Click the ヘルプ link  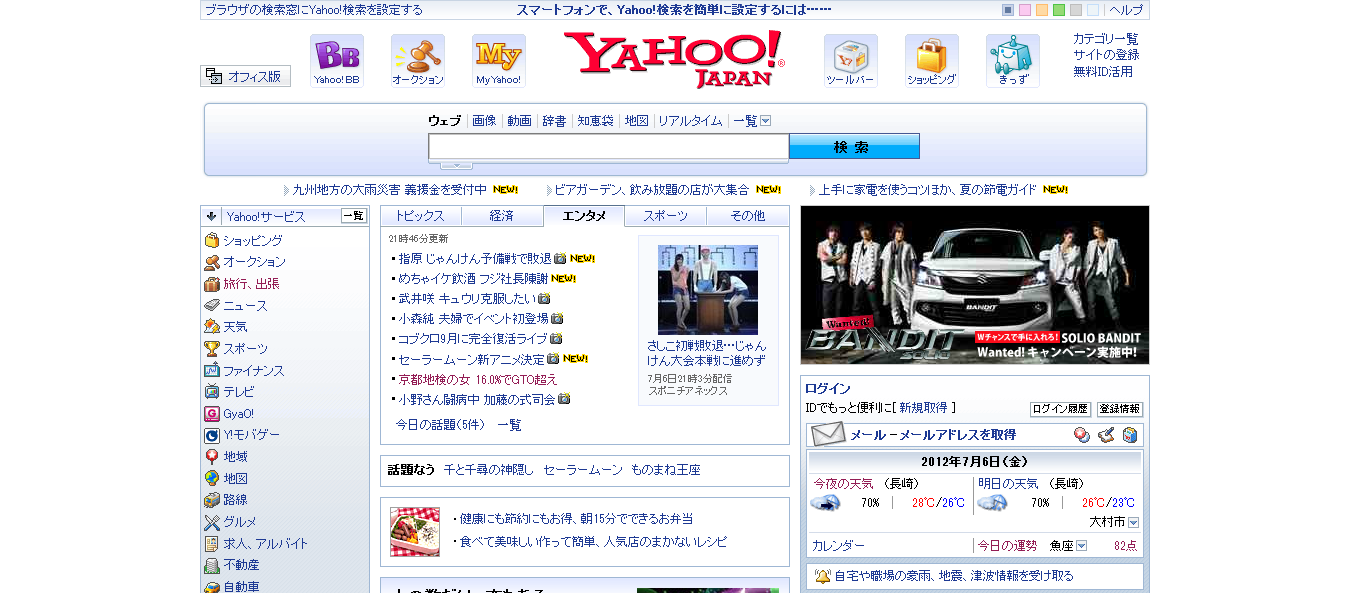[1126, 10]
